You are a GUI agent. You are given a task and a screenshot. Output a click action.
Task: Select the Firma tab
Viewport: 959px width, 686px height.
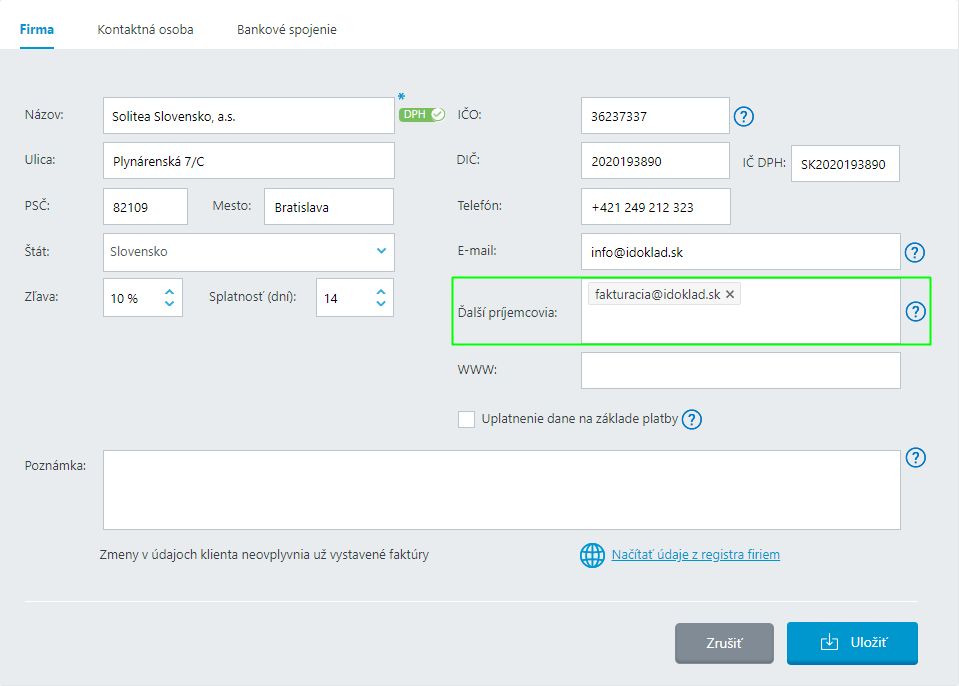point(37,30)
